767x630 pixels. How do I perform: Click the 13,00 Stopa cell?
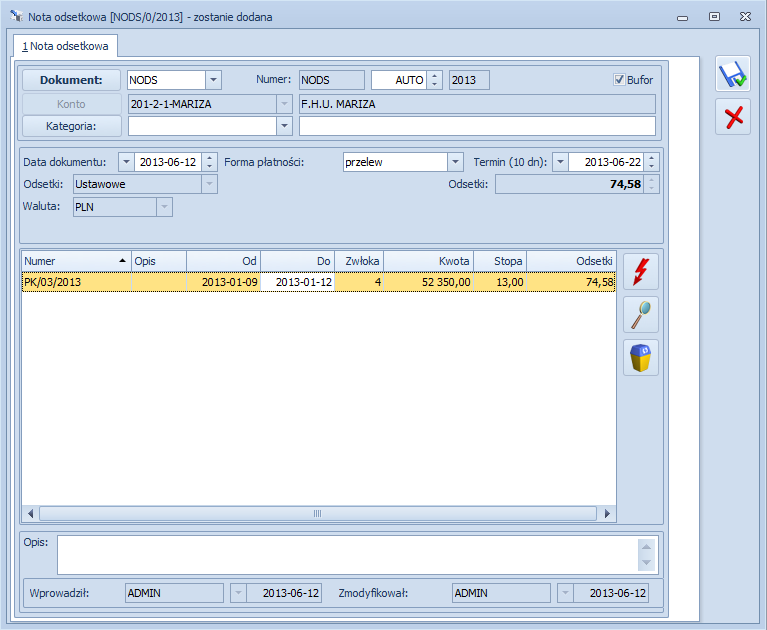coord(500,282)
